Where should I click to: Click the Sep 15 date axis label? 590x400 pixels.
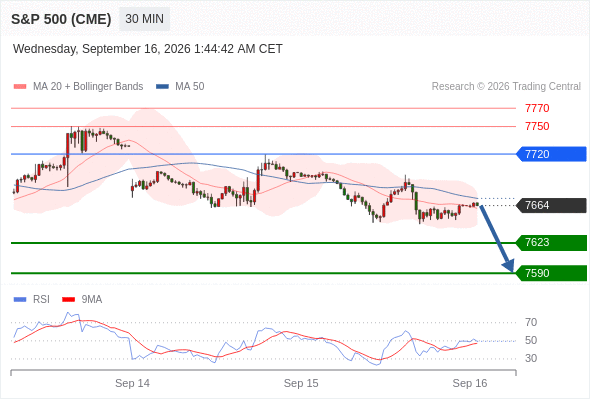click(301, 383)
